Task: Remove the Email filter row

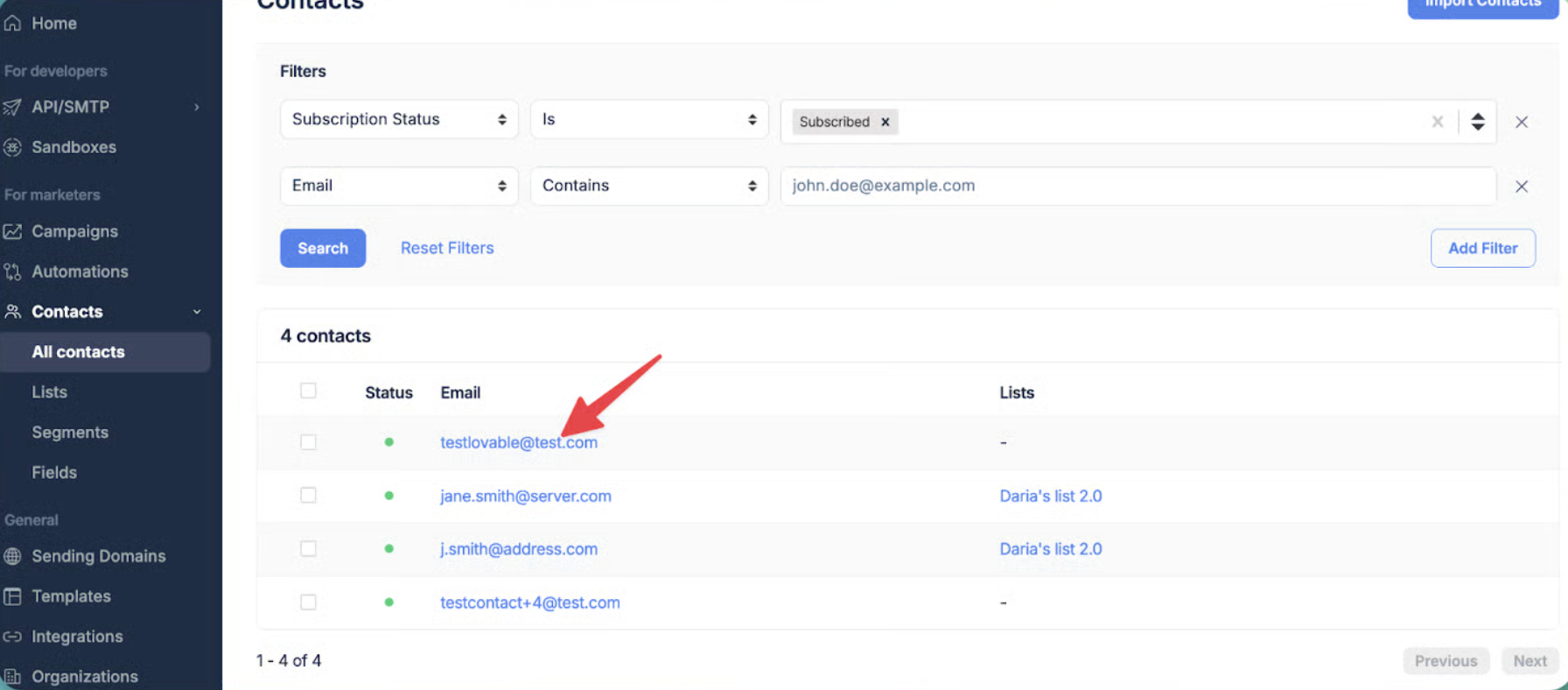Action: (x=1522, y=187)
